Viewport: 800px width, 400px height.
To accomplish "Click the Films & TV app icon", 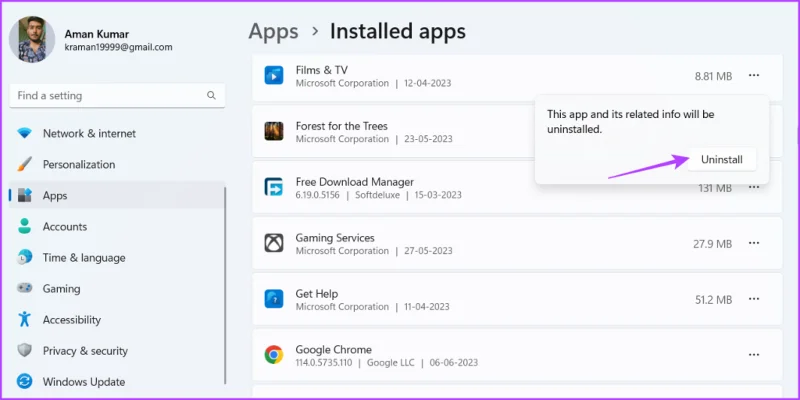I will click(x=273, y=76).
